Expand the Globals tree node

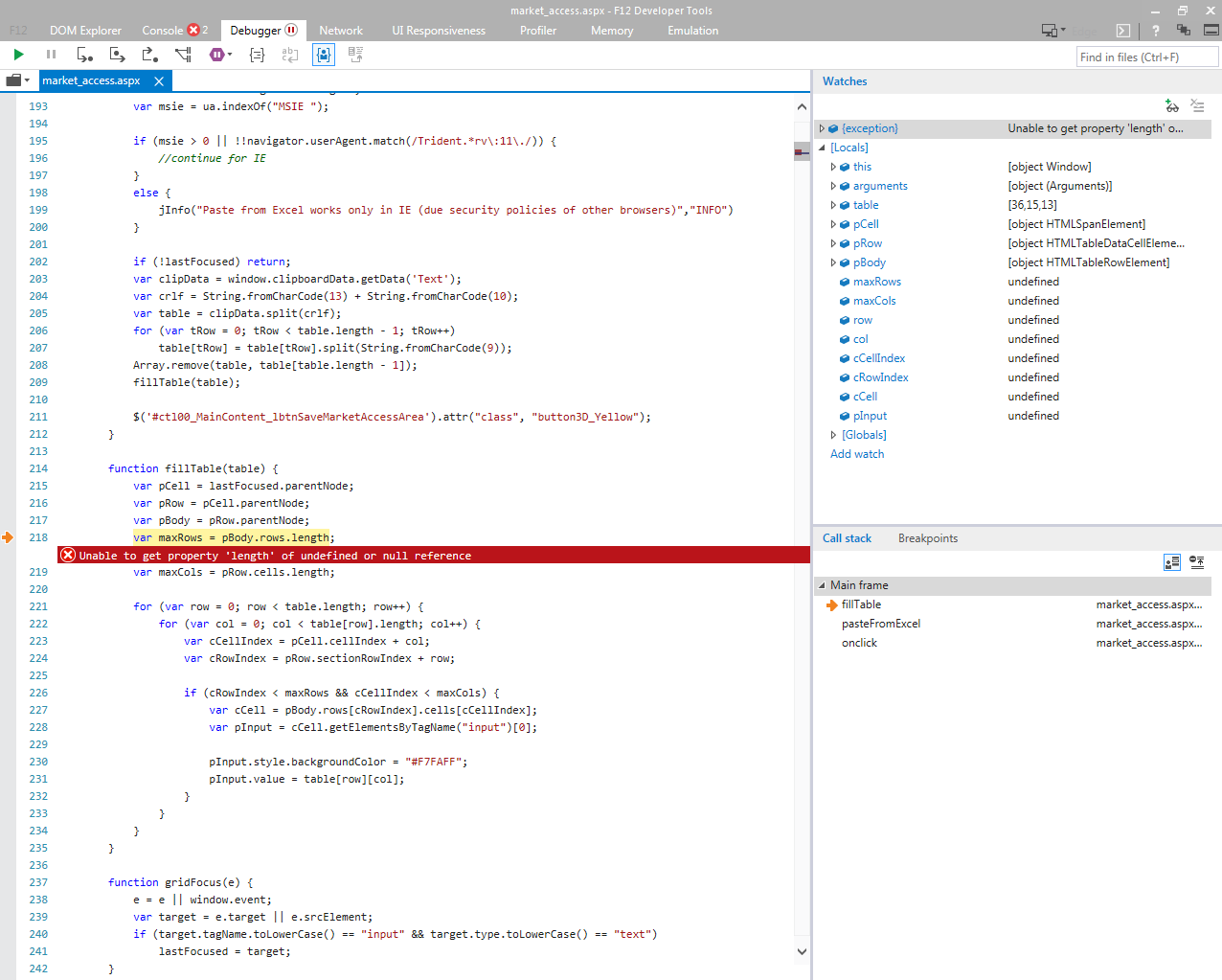(833, 435)
